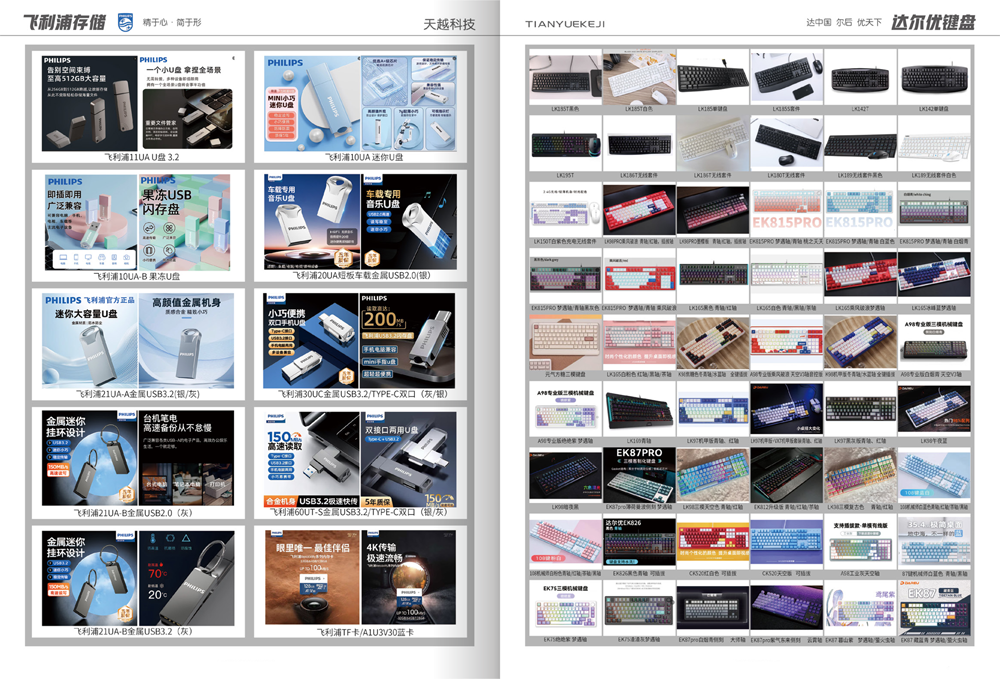Open the LK150T白紫色 wireless combo image
The width and height of the screenshot is (1000, 679).
coord(565,210)
